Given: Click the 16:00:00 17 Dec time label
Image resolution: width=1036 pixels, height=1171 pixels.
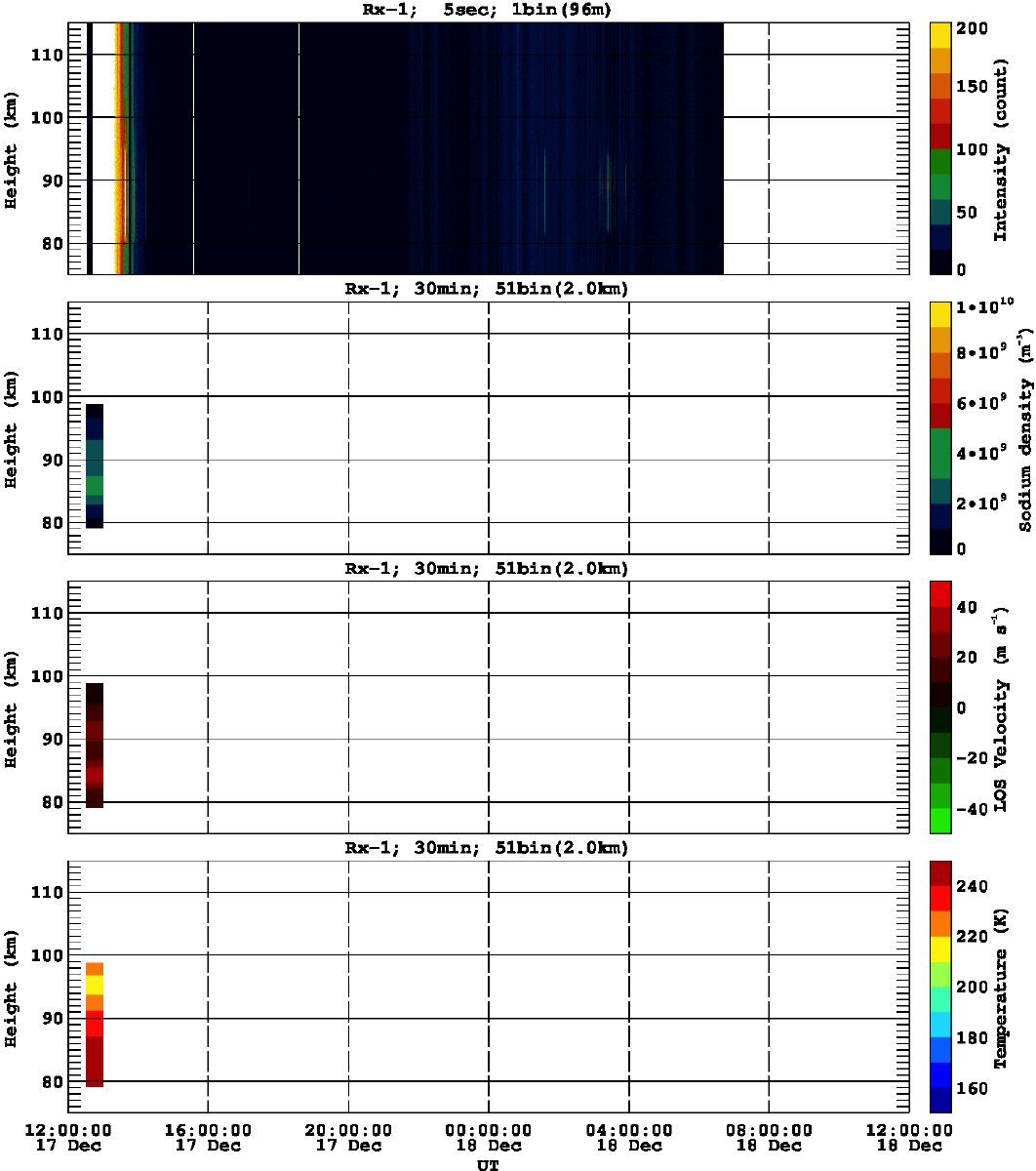Looking at the screenshot, I should pyautogui.click(x=207, y=1137).
